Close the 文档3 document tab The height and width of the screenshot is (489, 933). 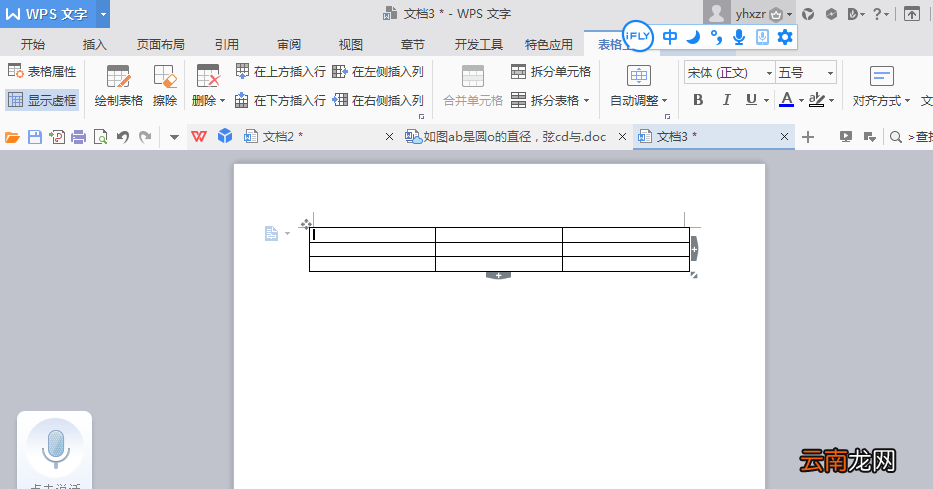[x=784, y=137]
